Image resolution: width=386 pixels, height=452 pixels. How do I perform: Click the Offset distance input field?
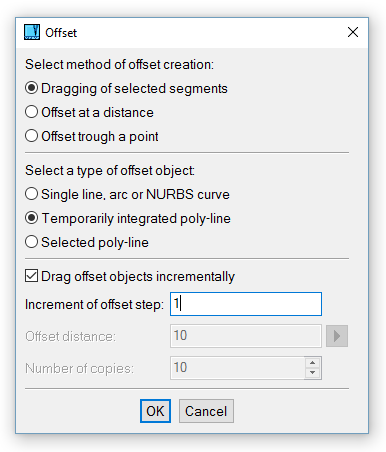click(x=246, y=336)
